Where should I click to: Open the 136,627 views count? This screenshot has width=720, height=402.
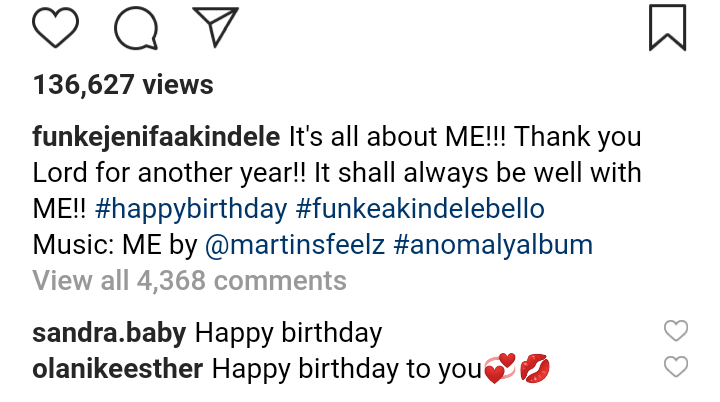pos(123,85)
